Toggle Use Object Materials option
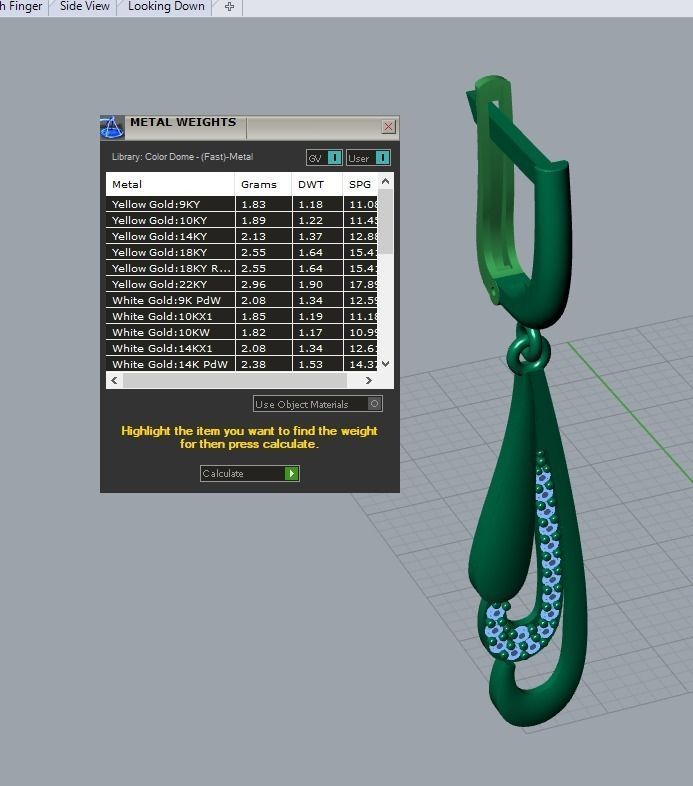Screen dimensions: 693x786 coord(318,404)
